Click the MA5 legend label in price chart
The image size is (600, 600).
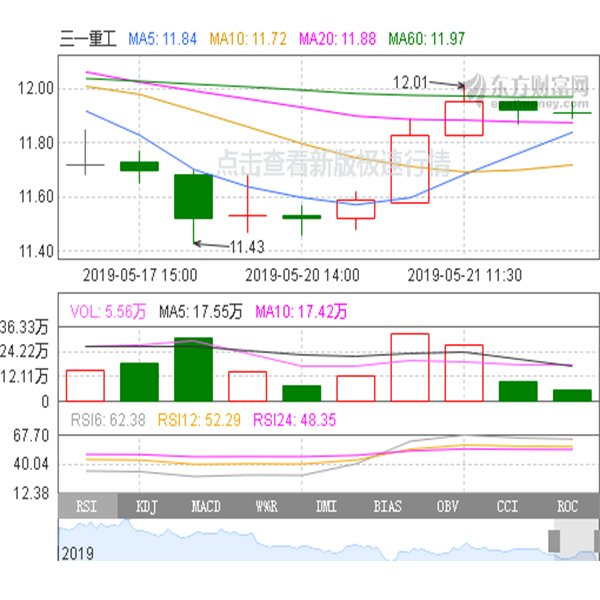164,40
